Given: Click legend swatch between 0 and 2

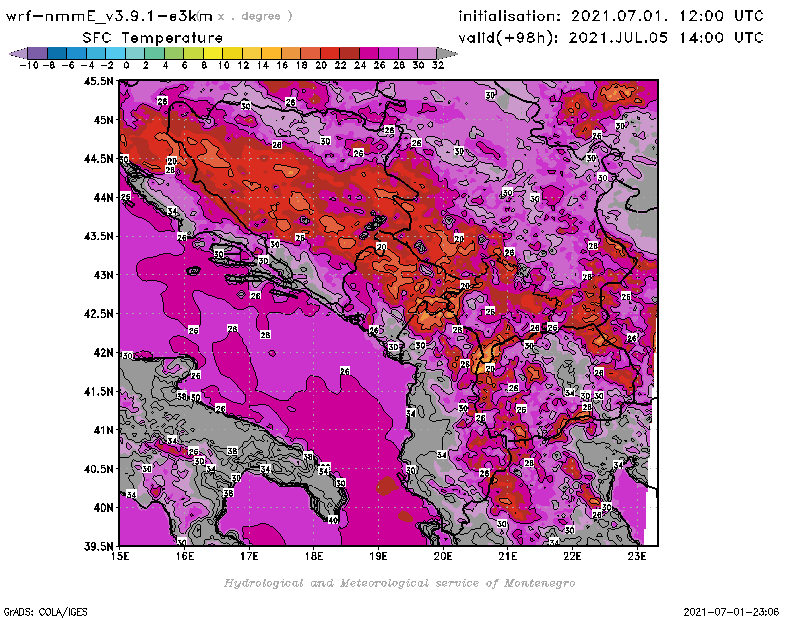Looking at the screenshot, I should 135,53.
